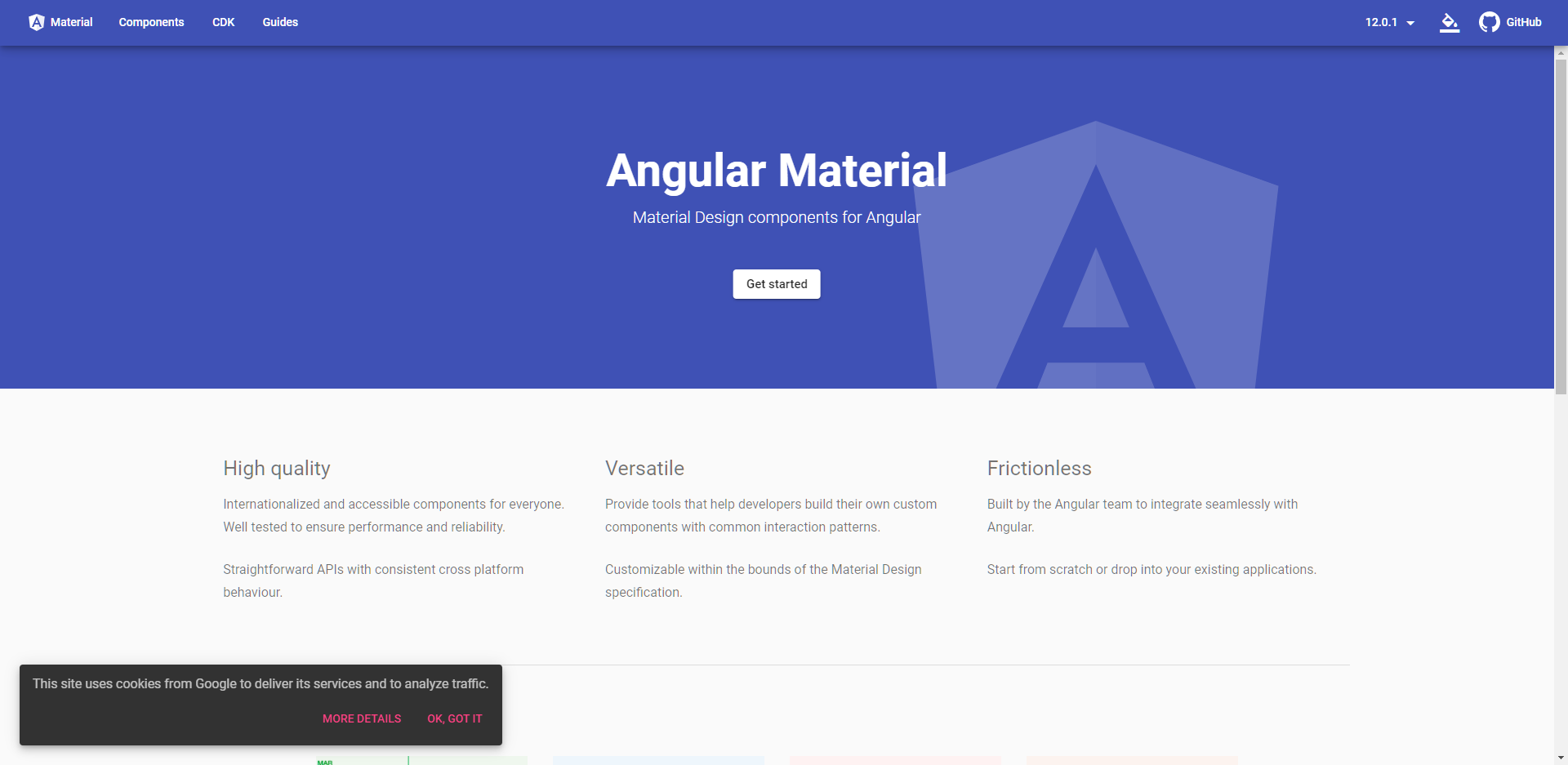Click "Built by the Angular team" paragraph
The height and width of the screenshot is (765, 1568).
point(1143,515)
